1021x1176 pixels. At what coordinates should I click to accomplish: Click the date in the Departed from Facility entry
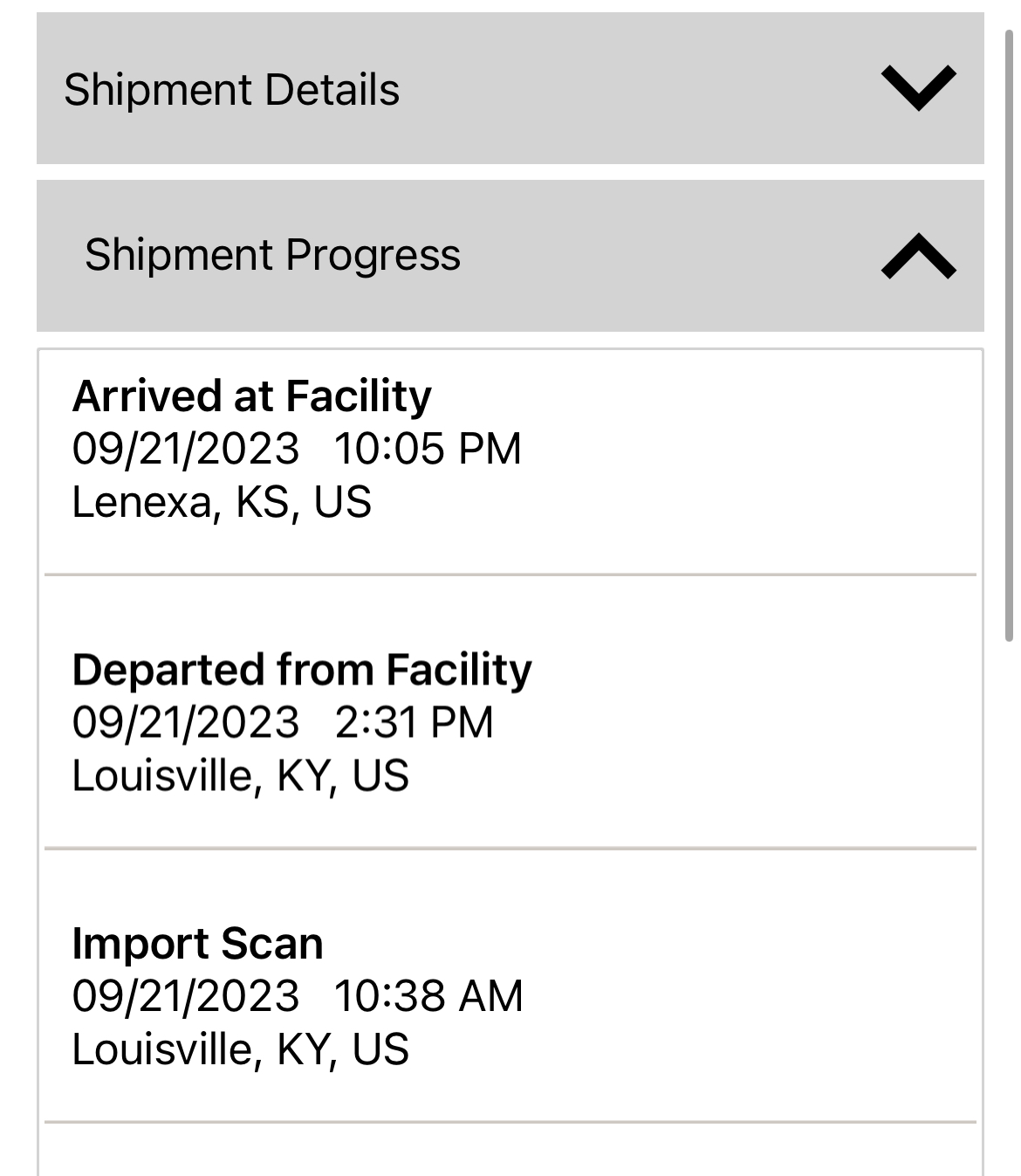[x=185, y=723]
